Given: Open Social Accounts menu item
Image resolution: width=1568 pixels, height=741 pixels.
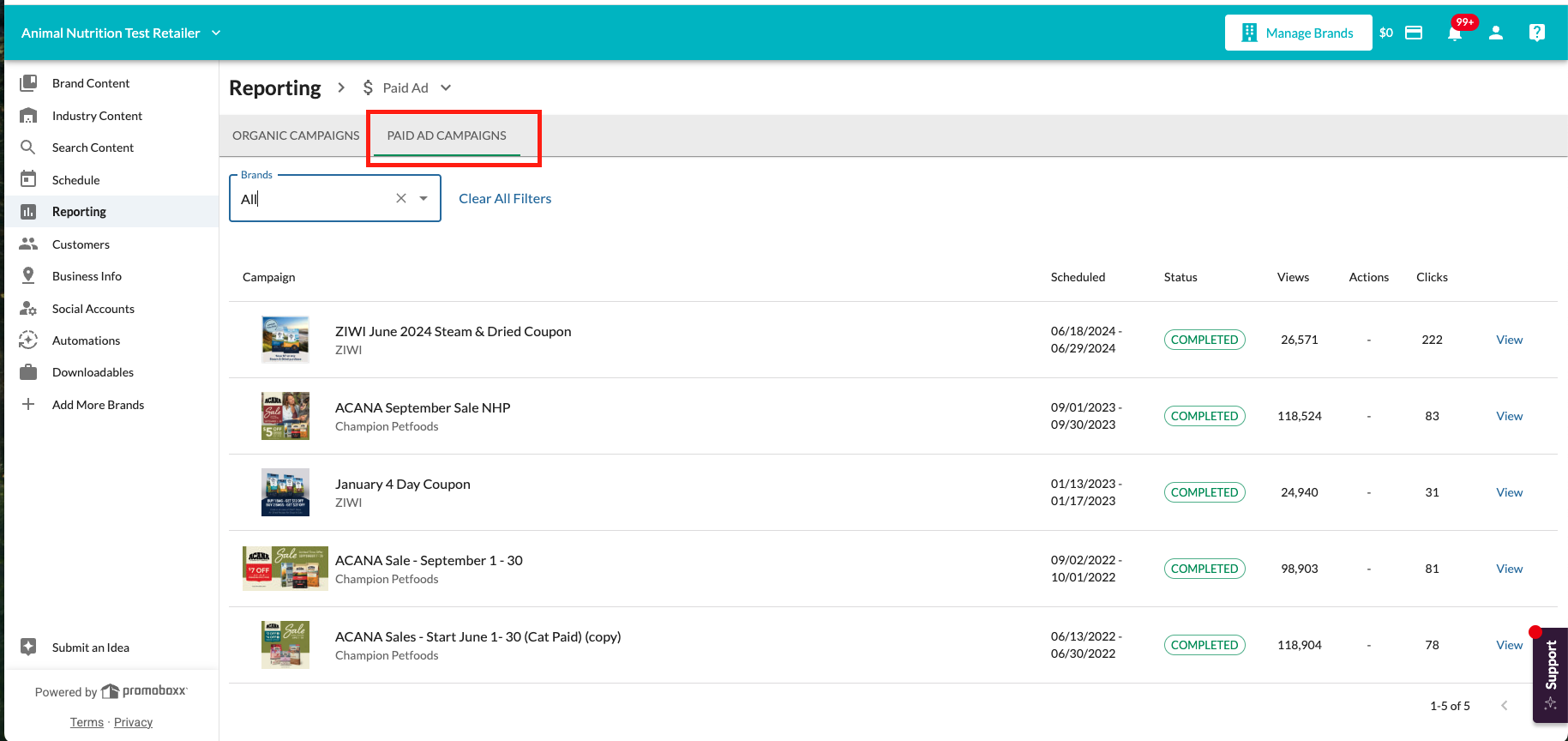Looking at the screenshot, I should pos(93,309).
